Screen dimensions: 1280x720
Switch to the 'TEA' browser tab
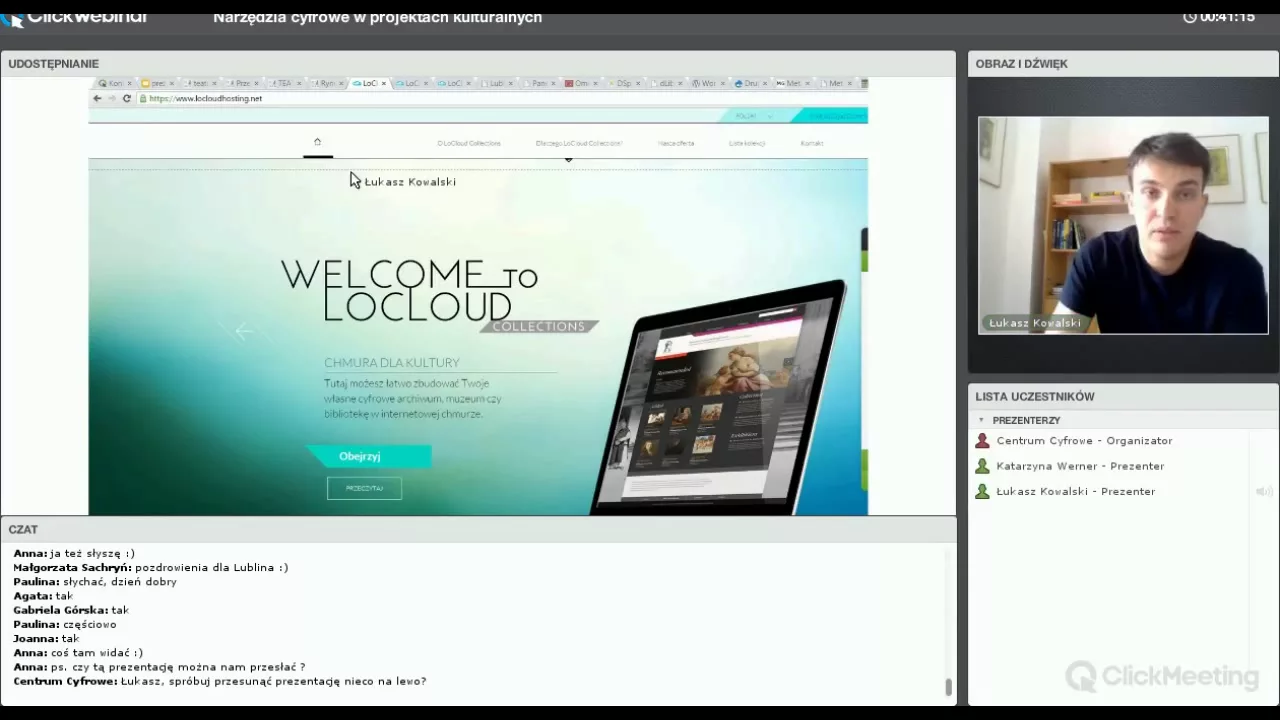[x=285, y=84]
